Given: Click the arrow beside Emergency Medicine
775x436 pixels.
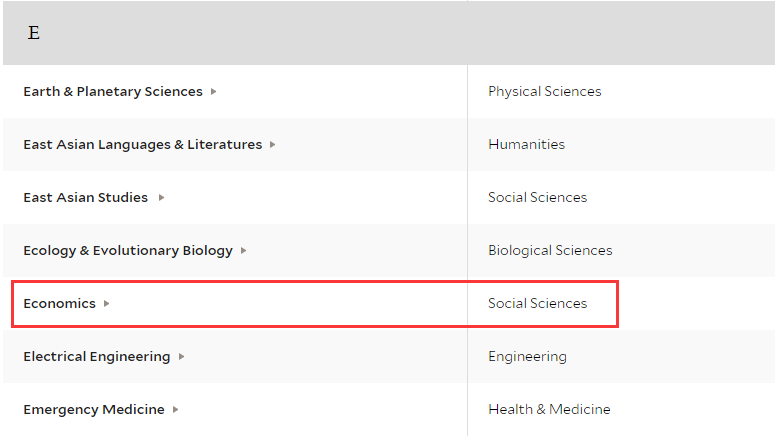Looking at the screenshot, I should point(175,409).
